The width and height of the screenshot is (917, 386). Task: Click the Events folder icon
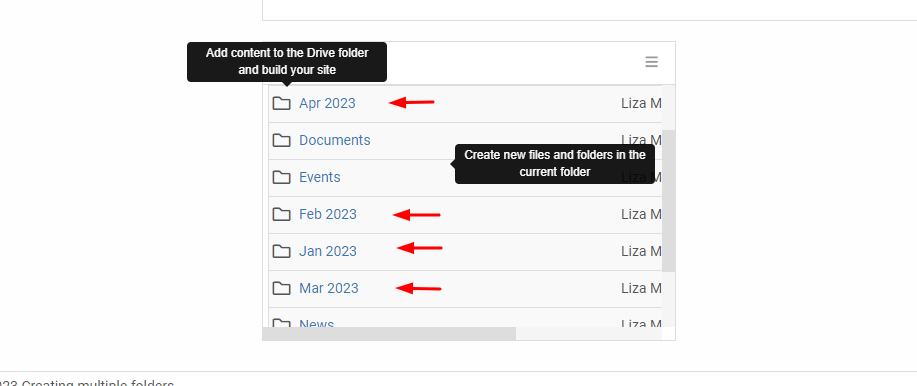(282, 177)
